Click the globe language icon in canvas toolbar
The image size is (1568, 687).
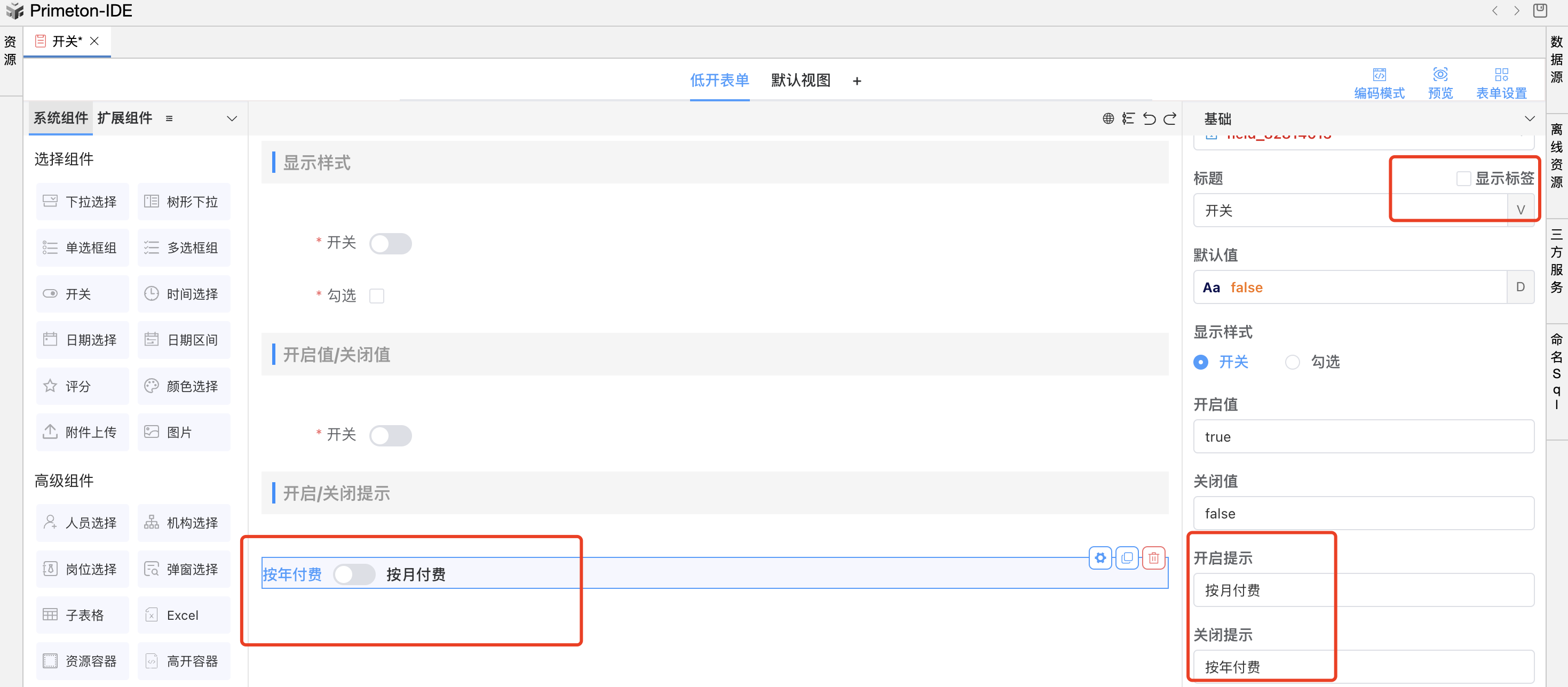(1108, 118)
